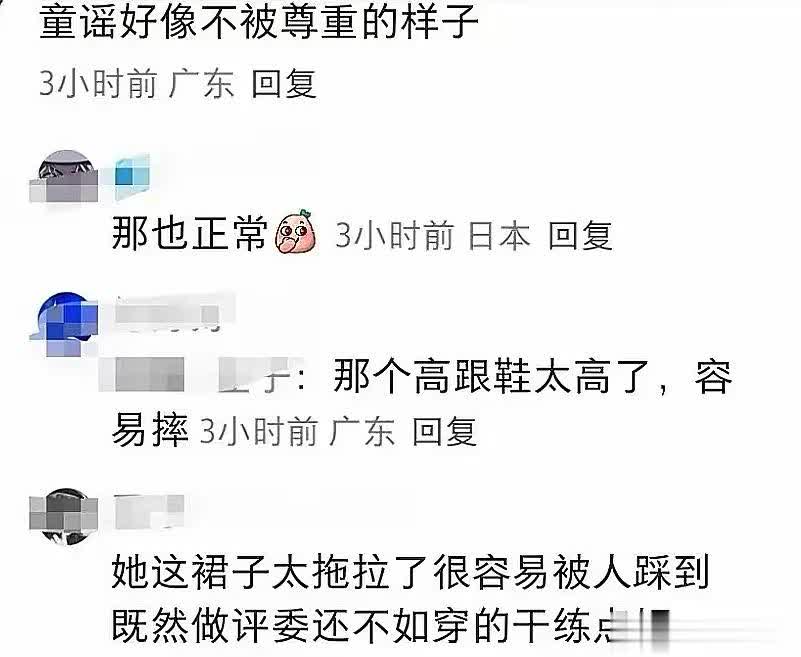Tap the 3小时前 日本 timestamp
801x657 pixels.
[433, 236]
